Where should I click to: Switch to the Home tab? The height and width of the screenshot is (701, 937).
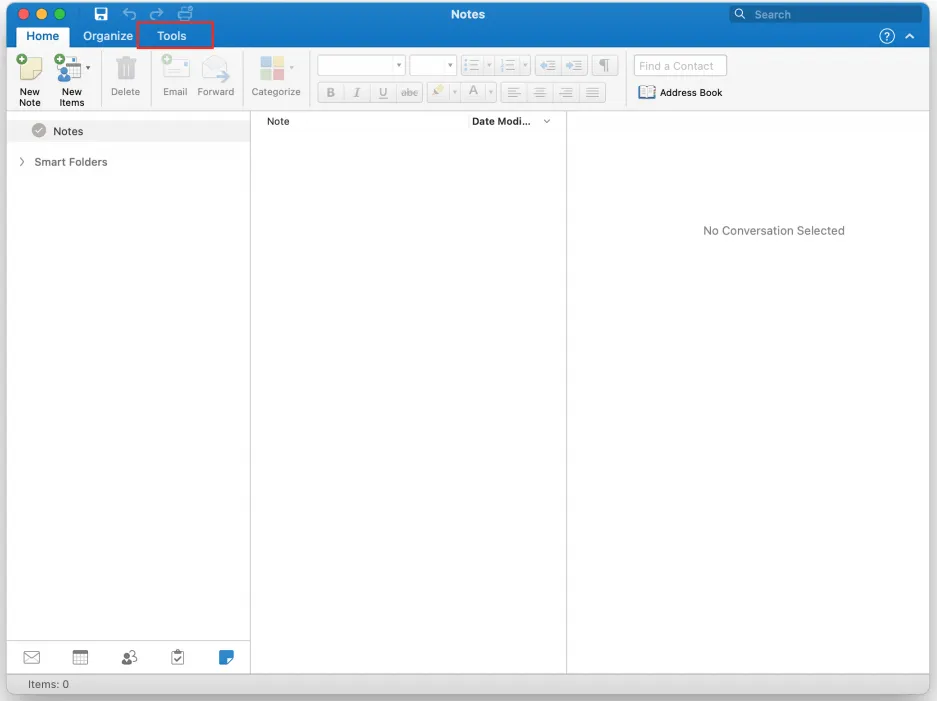click(x=42, y=36)
